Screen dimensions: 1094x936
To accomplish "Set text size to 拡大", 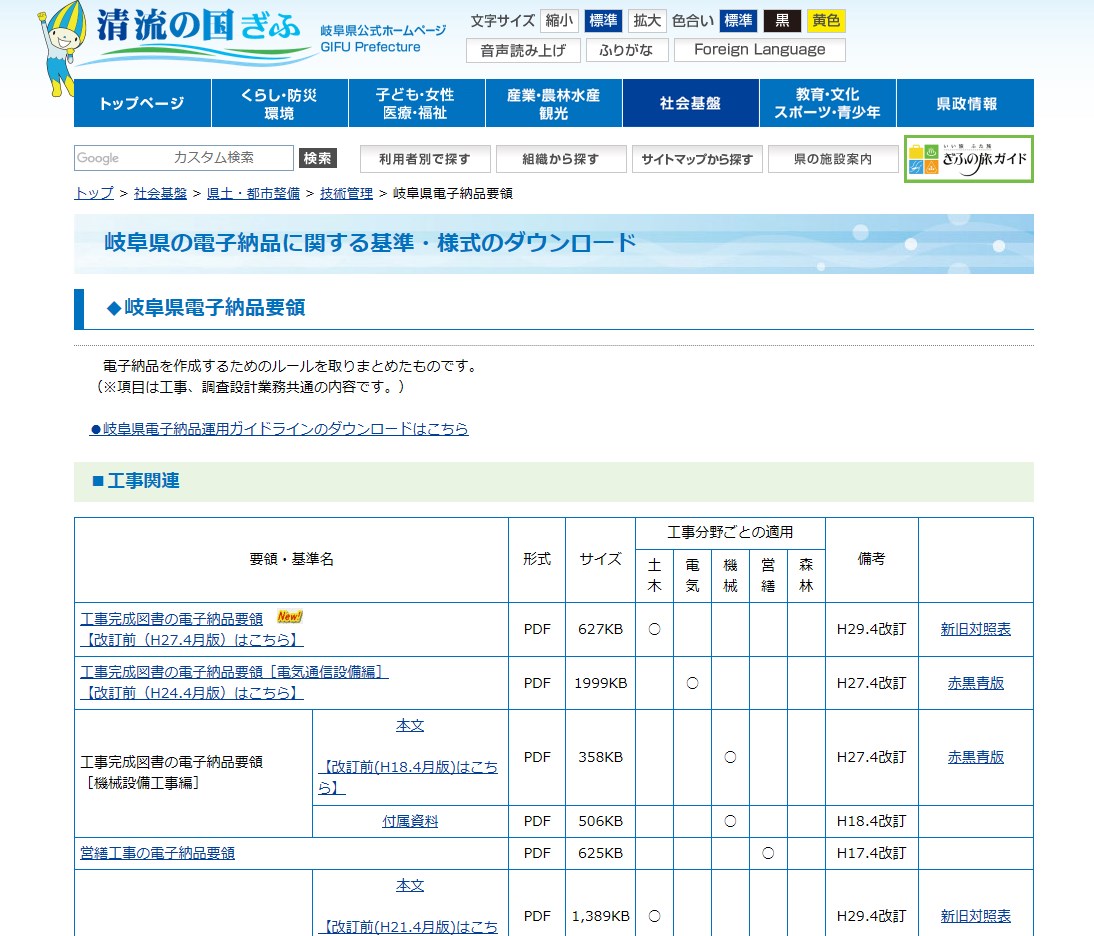I will [x=647, y=21].
